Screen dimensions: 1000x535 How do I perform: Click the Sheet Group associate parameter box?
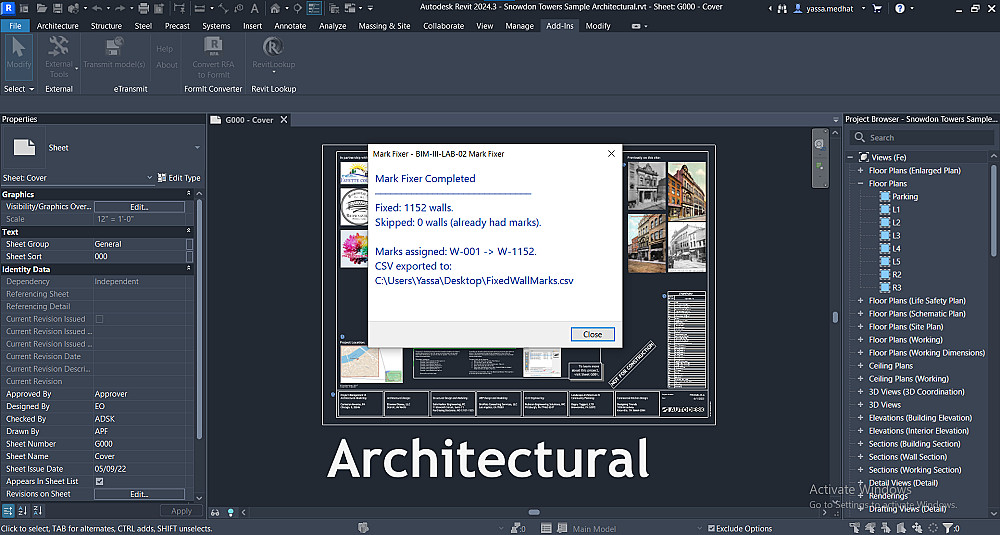point(189,244)
